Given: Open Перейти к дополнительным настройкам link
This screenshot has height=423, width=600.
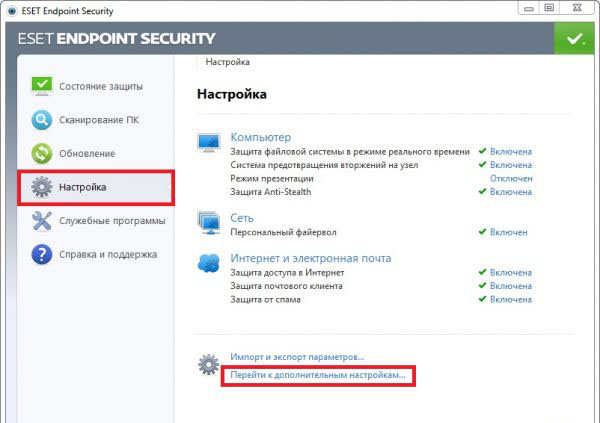Looking at the screenshot, I should click(318, 374).
